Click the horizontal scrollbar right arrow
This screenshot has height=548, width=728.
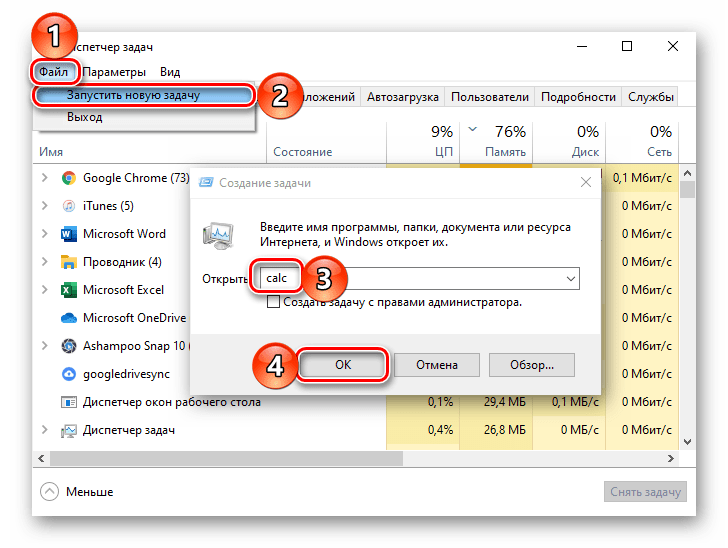(x=670, y=459)
